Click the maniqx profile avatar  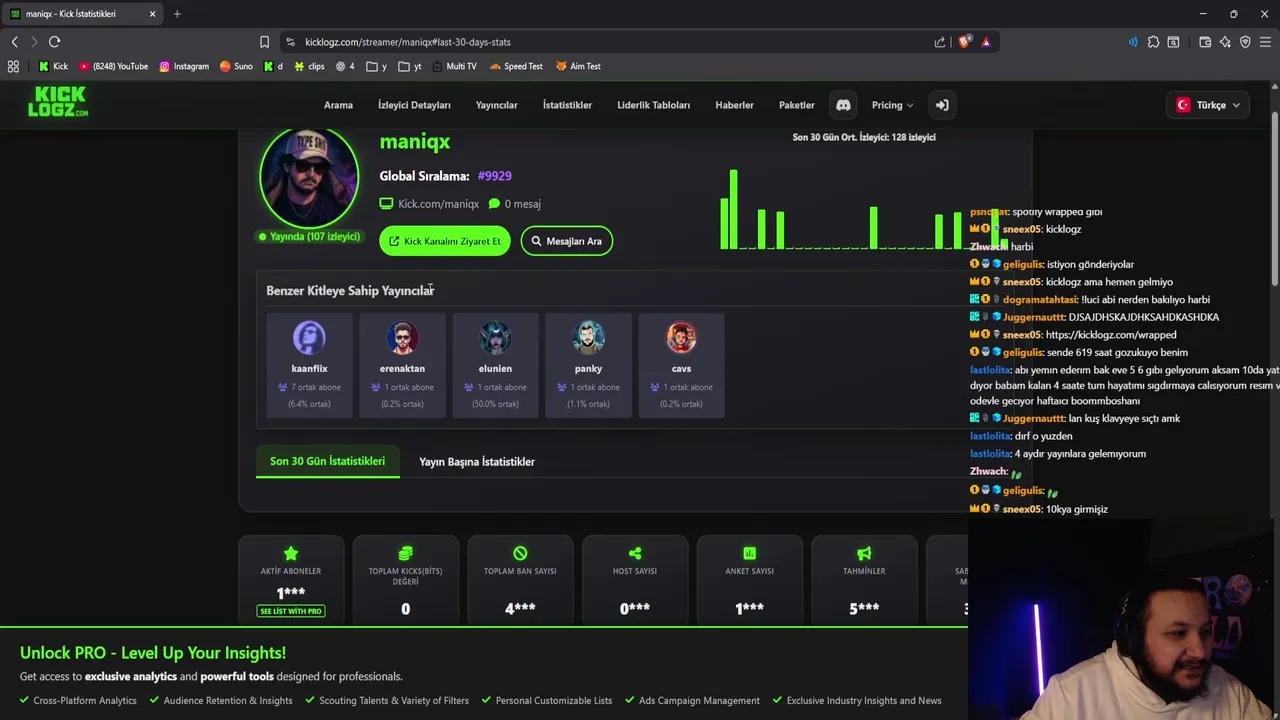(309, 178)
